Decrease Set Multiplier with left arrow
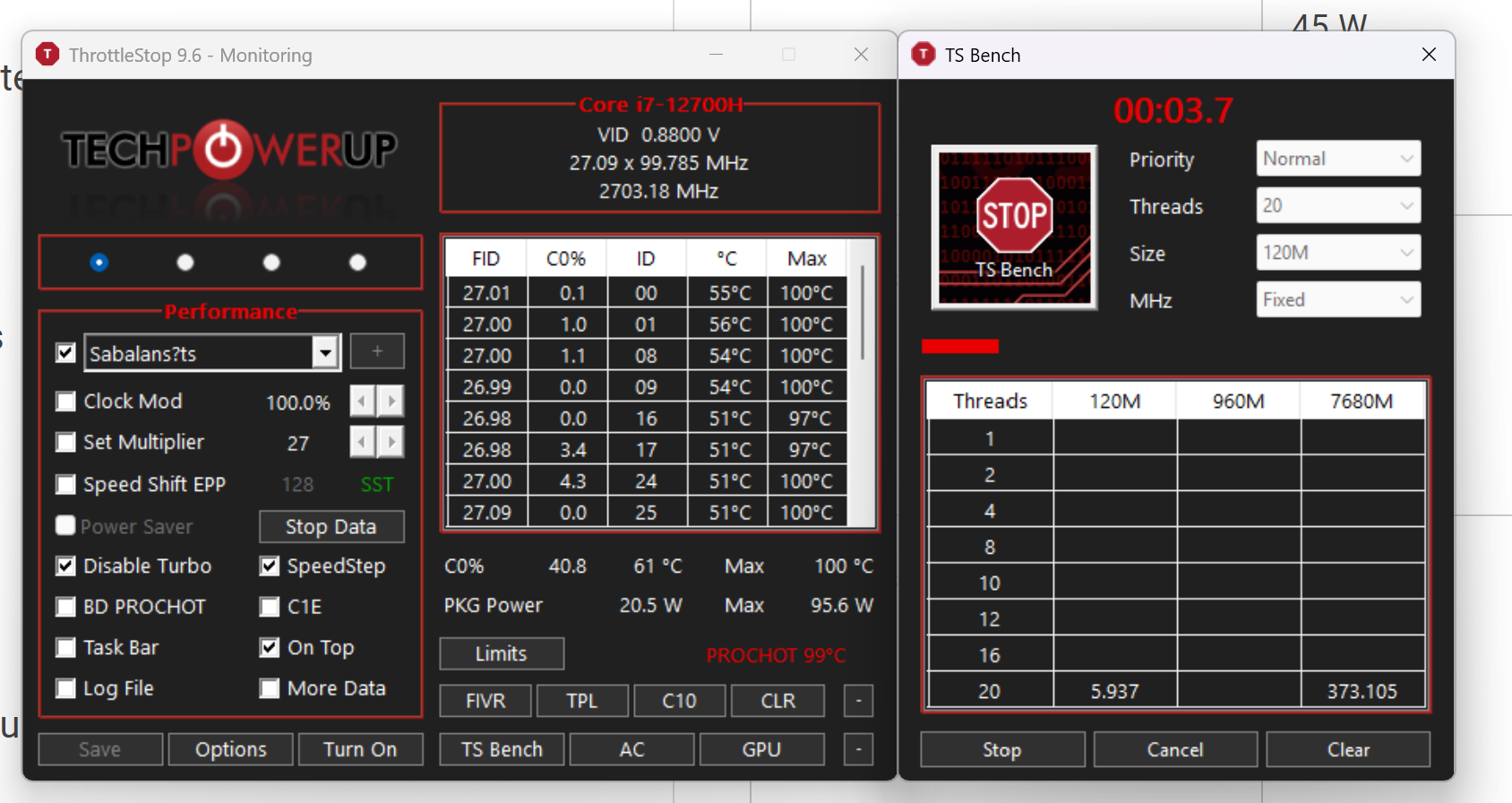This screenshot has width=1512, height=803. coord(362,442)
